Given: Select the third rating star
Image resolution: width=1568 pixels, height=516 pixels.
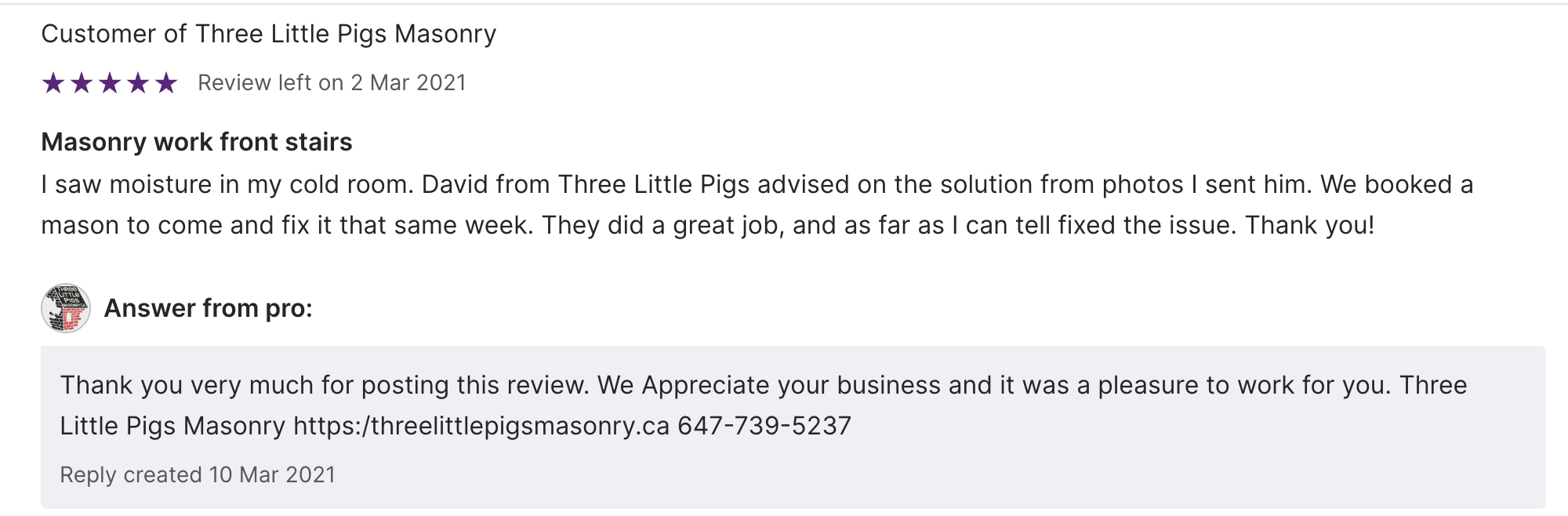Looking at the screenshot, I should (110, 82).
